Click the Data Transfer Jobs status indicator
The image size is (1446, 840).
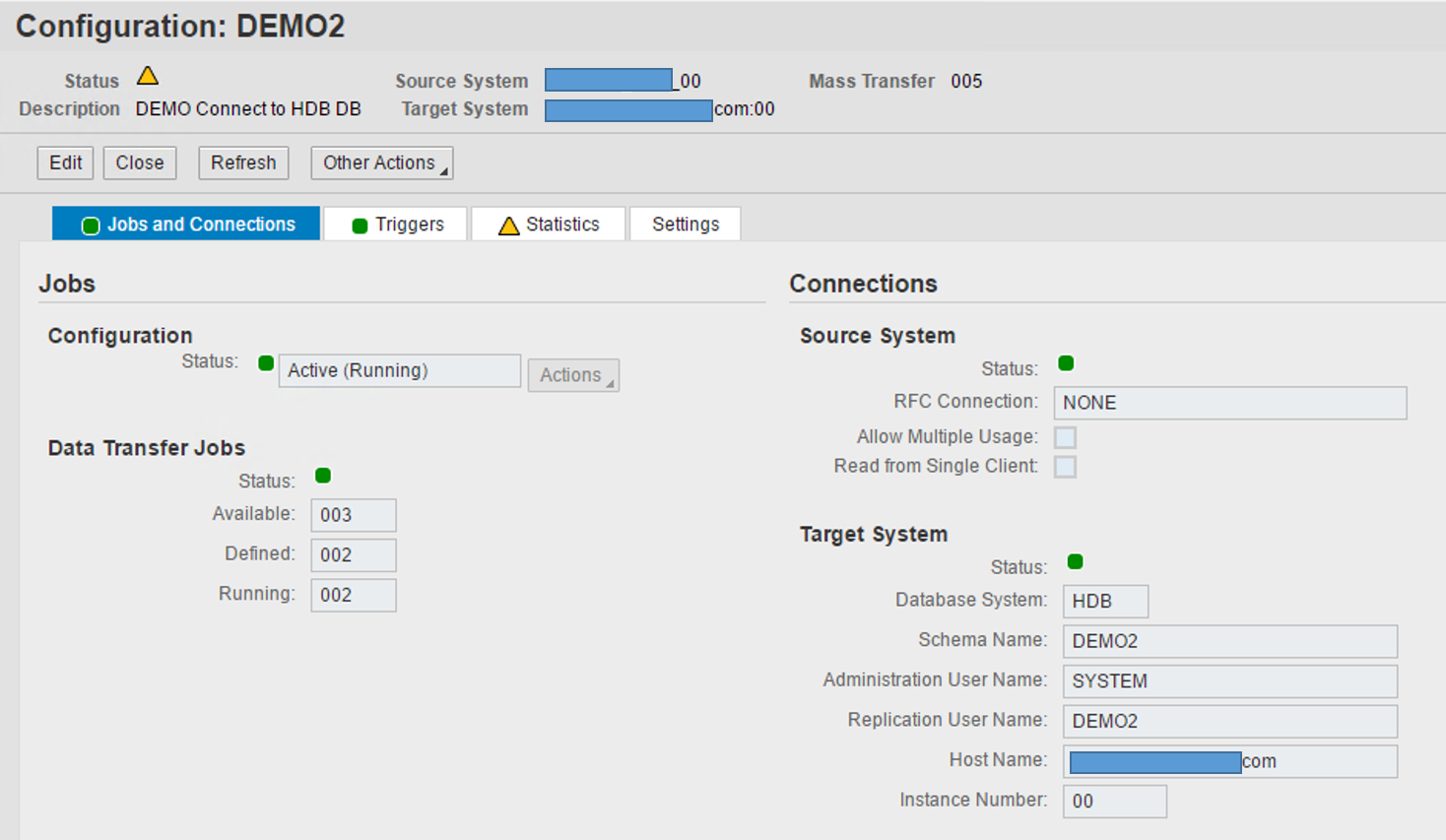coord(322,477)
